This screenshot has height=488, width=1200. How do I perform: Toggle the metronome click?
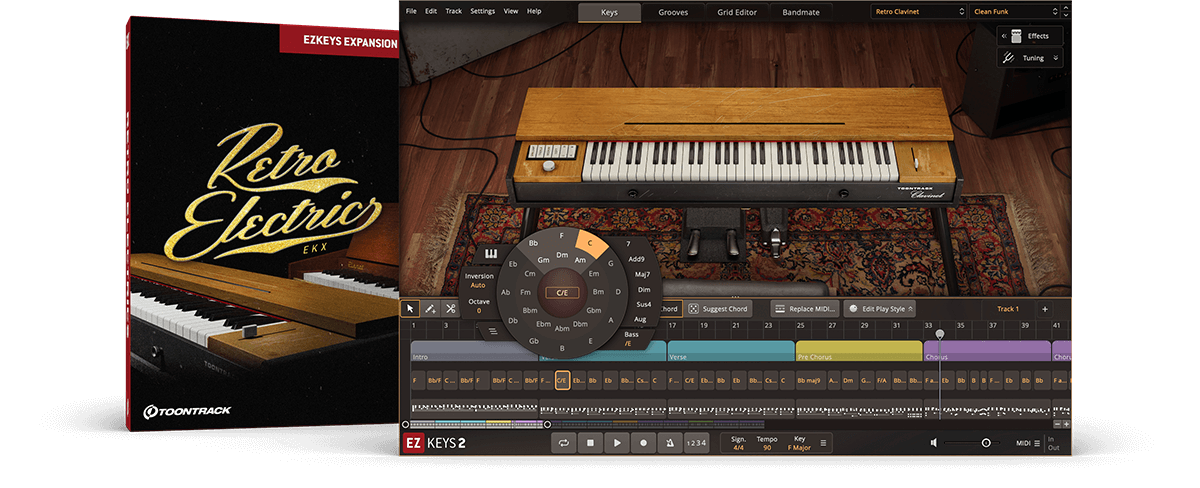(669, 443)
